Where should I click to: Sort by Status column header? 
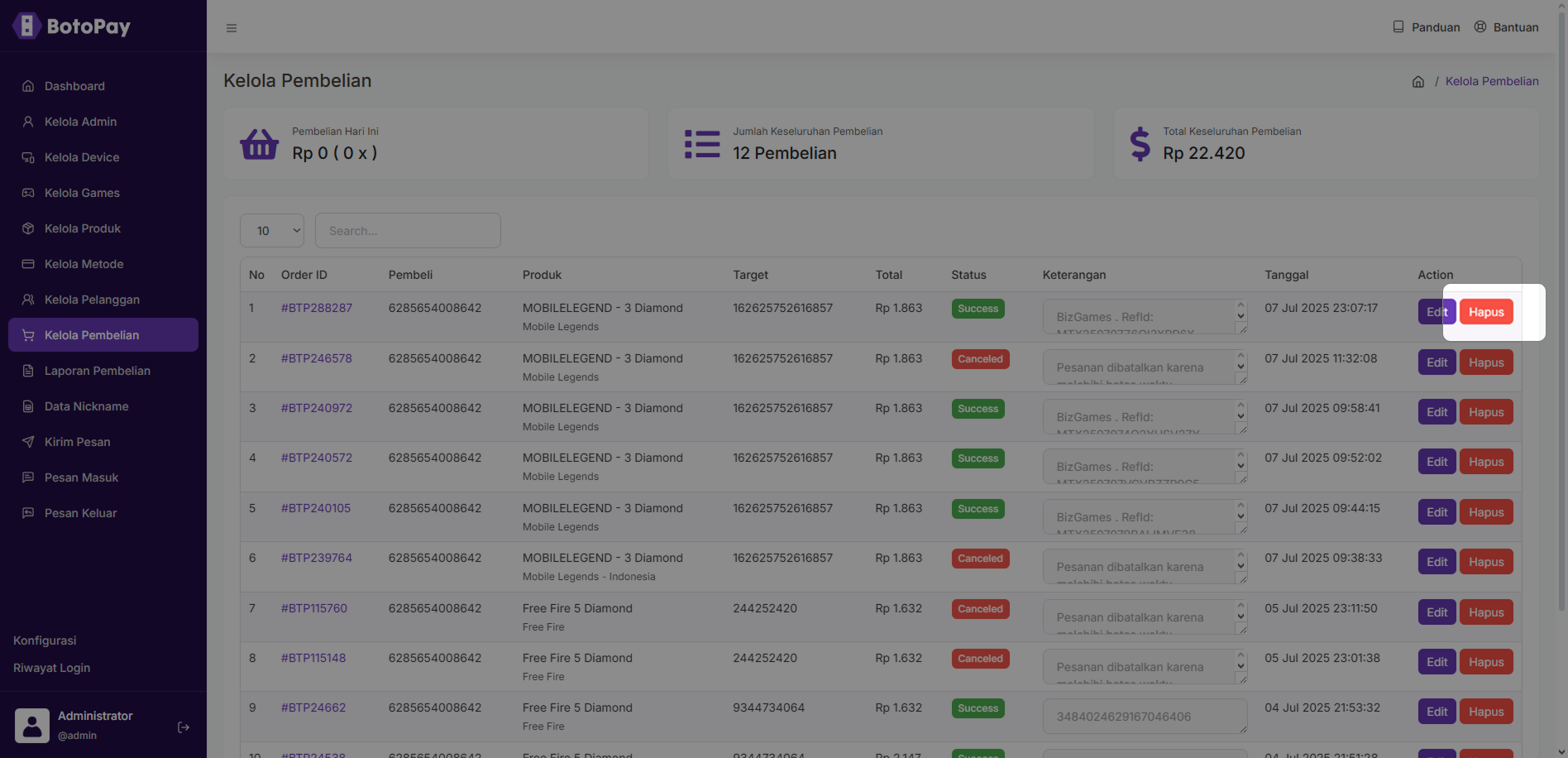coord(969,275)
